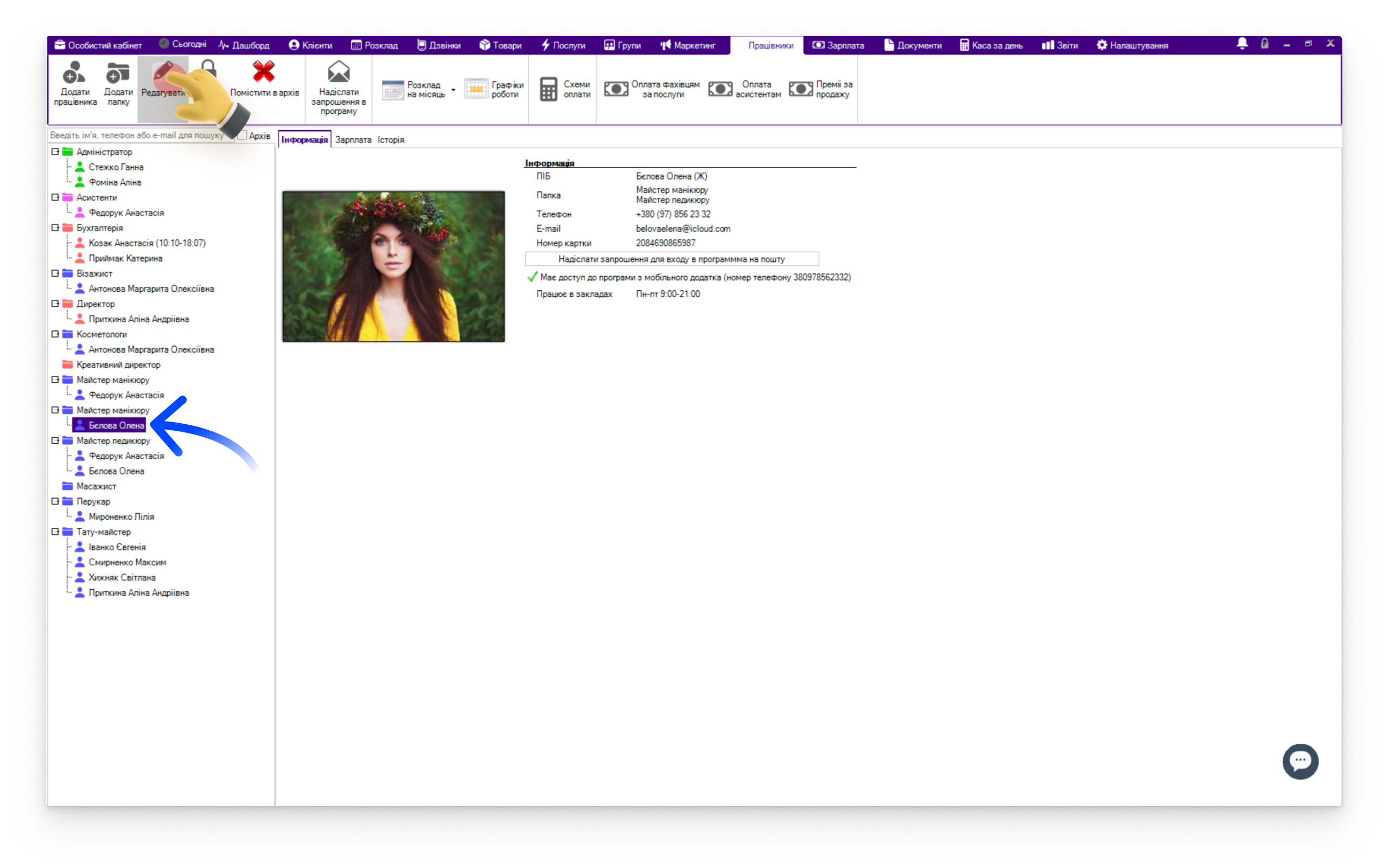
Task: Collapse the Тату-майстер folder
Action: (55, 532)
